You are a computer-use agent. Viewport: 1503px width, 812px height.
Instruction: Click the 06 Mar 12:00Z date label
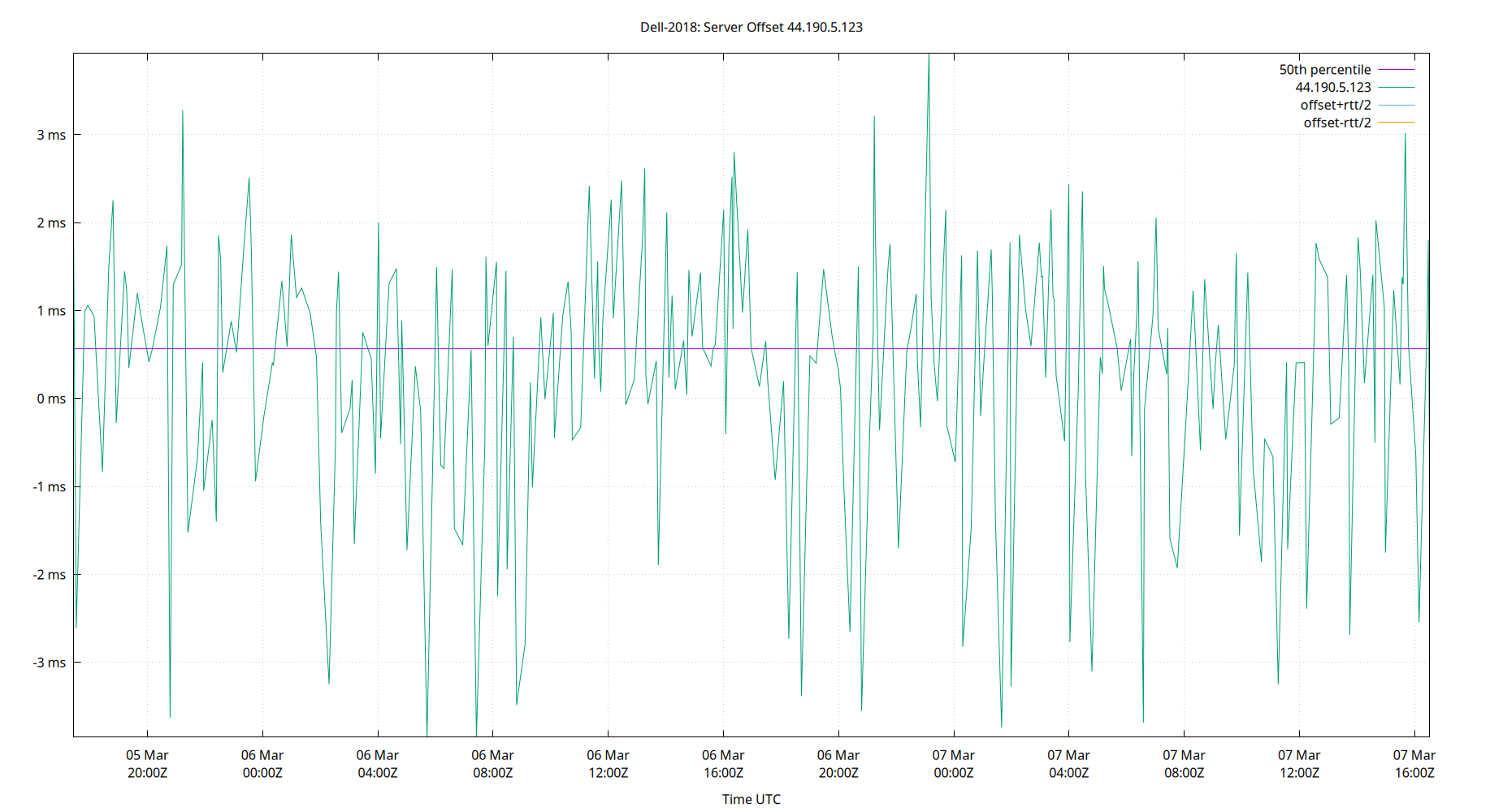[608, 764]
